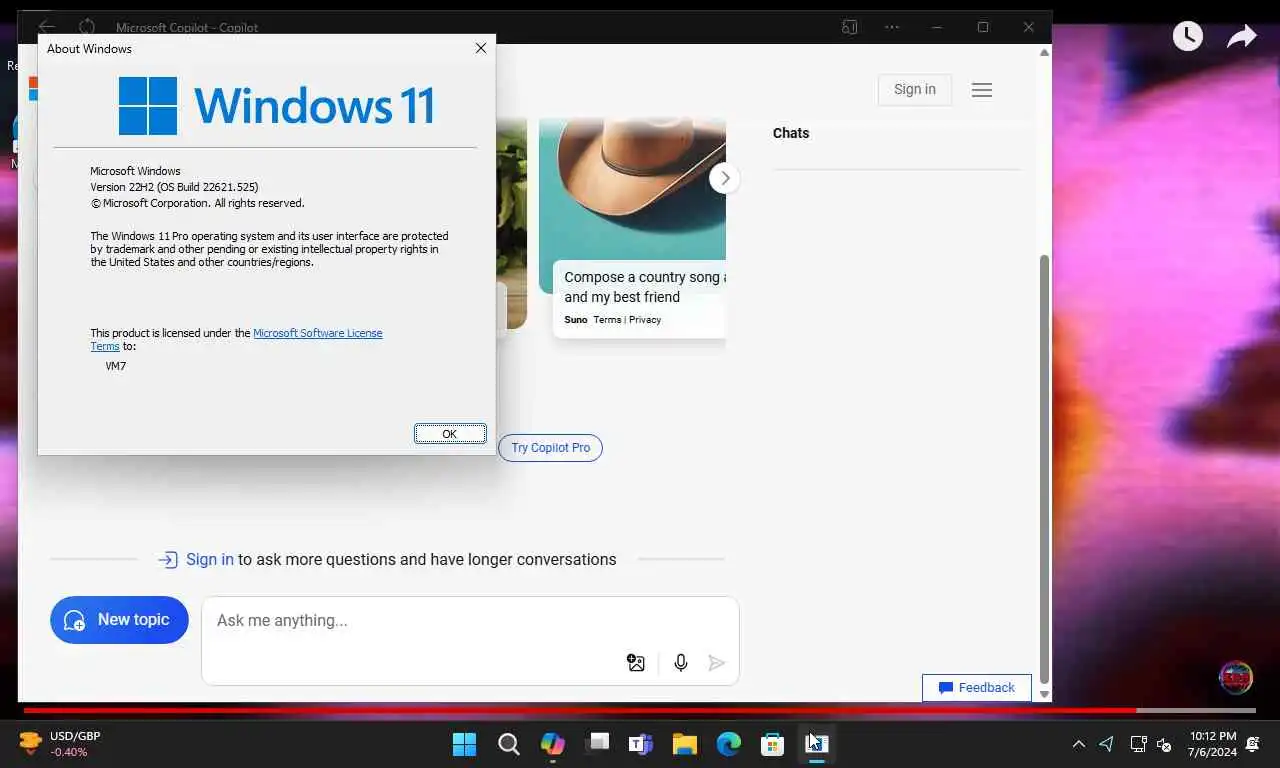Click the Sign in link to ask more questions

click(210, 560)
